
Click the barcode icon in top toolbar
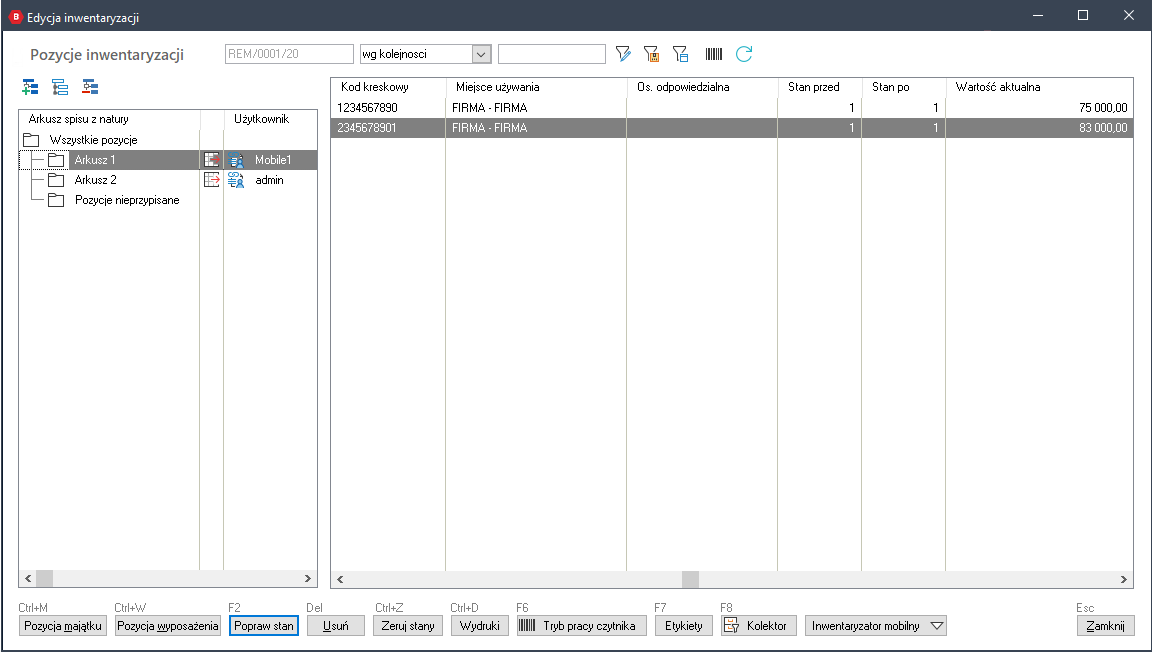tap(713, 54)
